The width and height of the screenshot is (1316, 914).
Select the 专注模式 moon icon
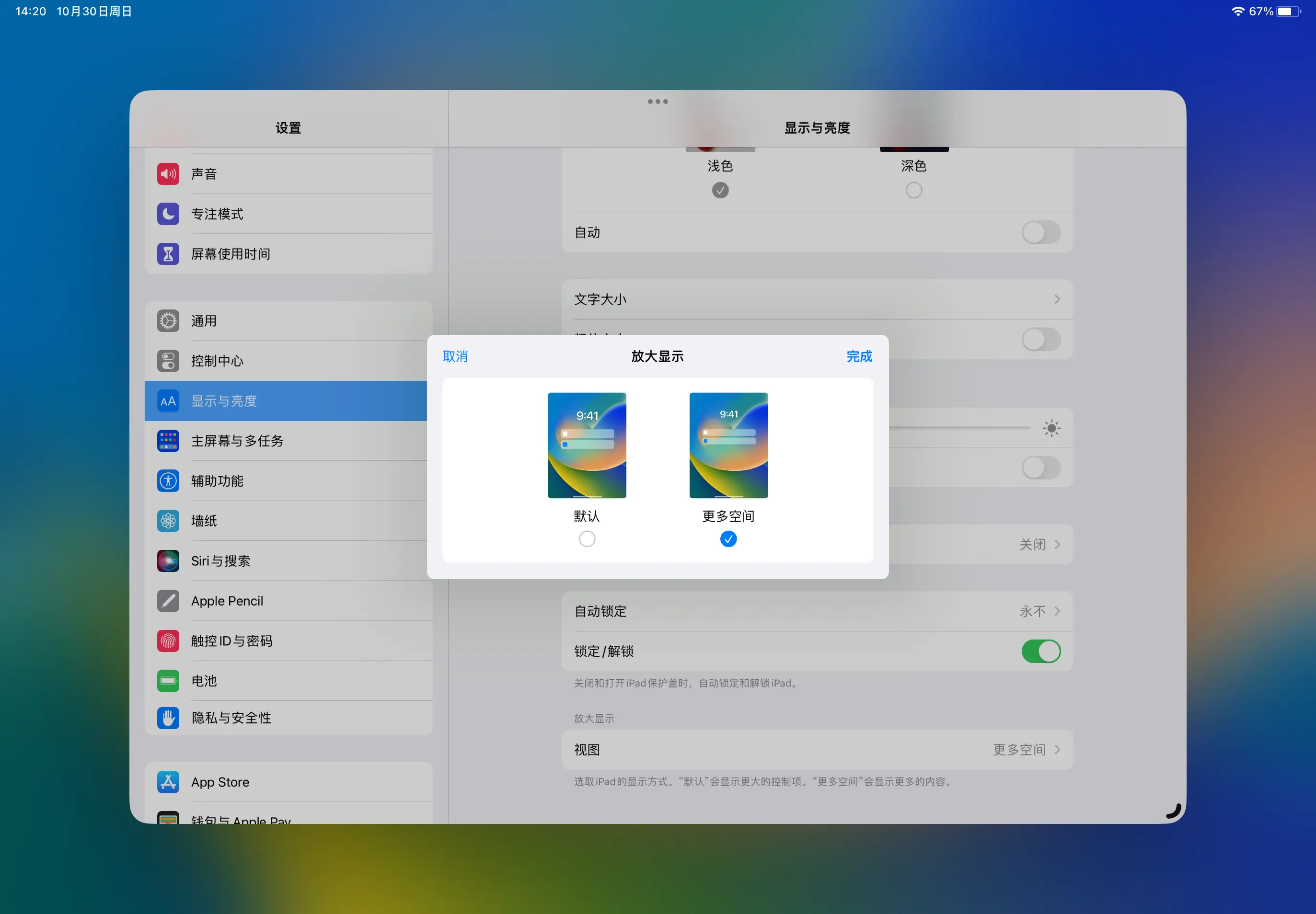(x=167, y=214)
